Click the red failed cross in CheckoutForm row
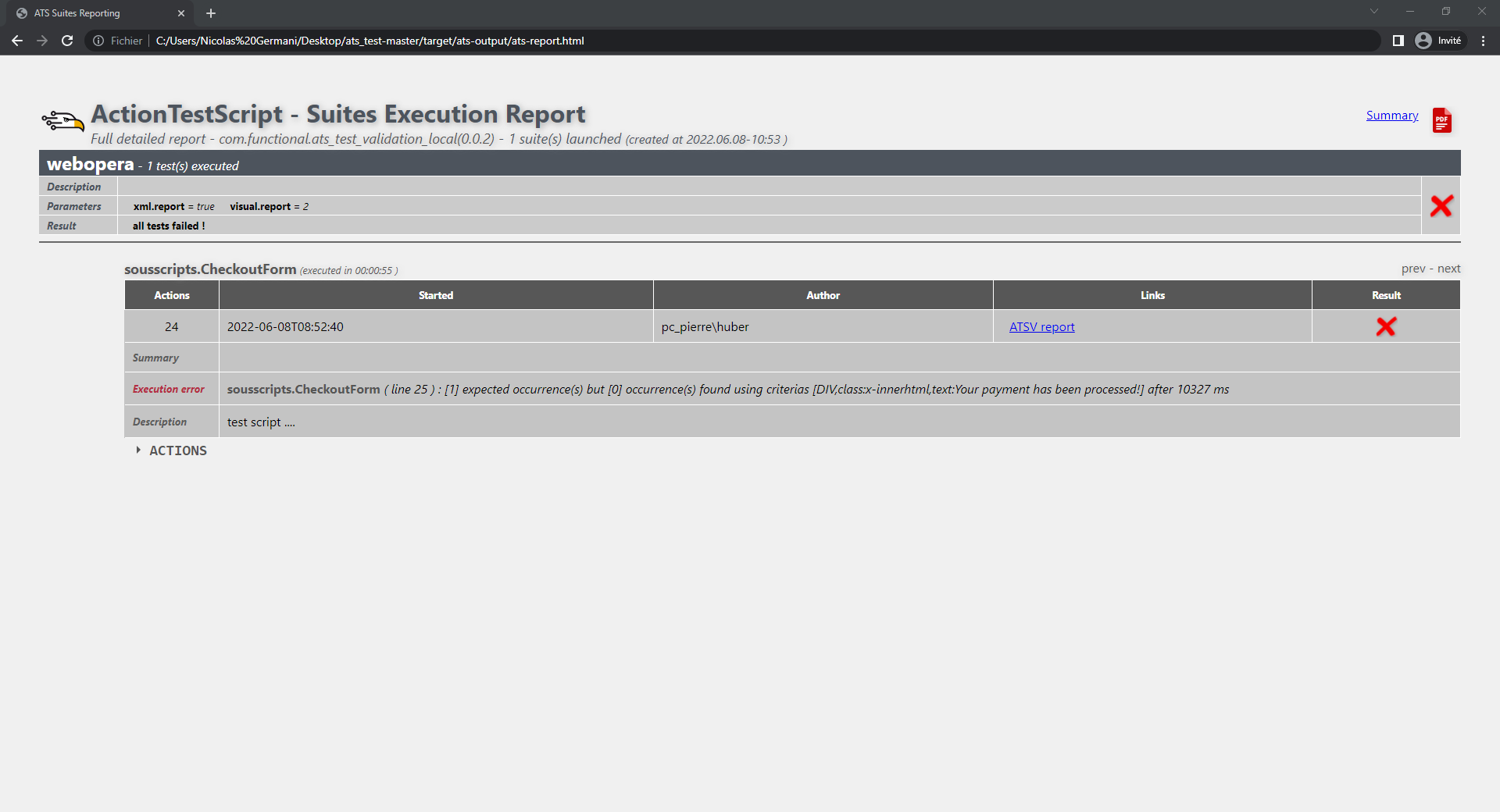This screenshot has width=1500, height=812. click(x=1386, y=326)
